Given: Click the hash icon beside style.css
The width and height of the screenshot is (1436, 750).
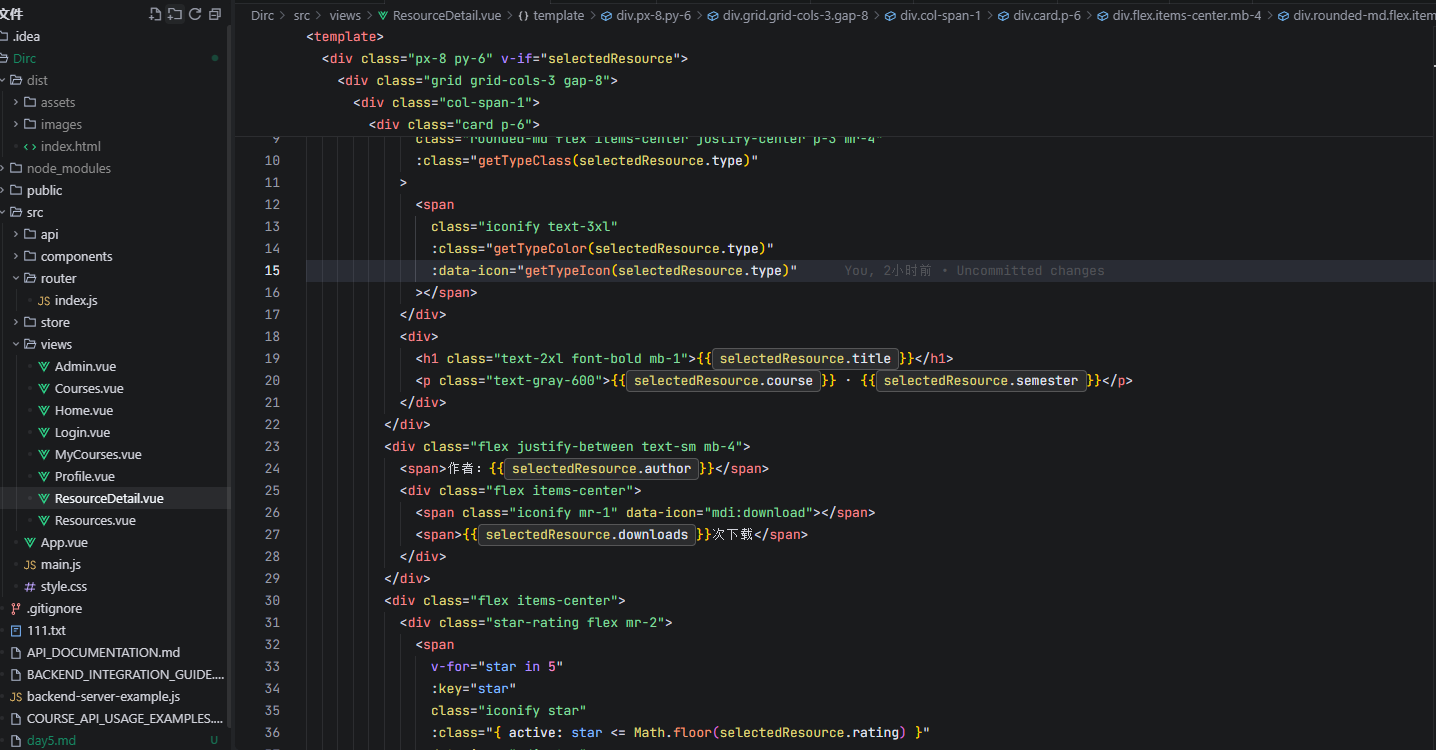Looking at the screenshot, I should pyautogui.click(x=30, y=587).
